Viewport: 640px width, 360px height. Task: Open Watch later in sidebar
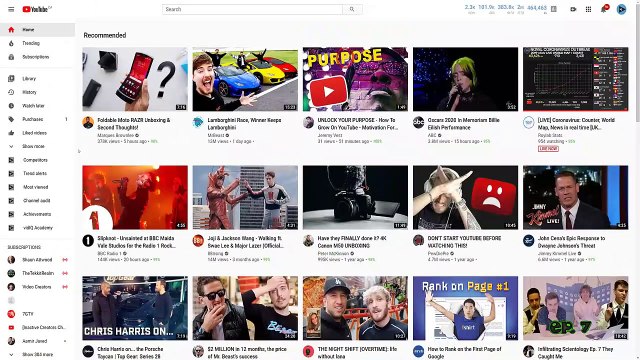pyautogui.click(x=37, y=106)
